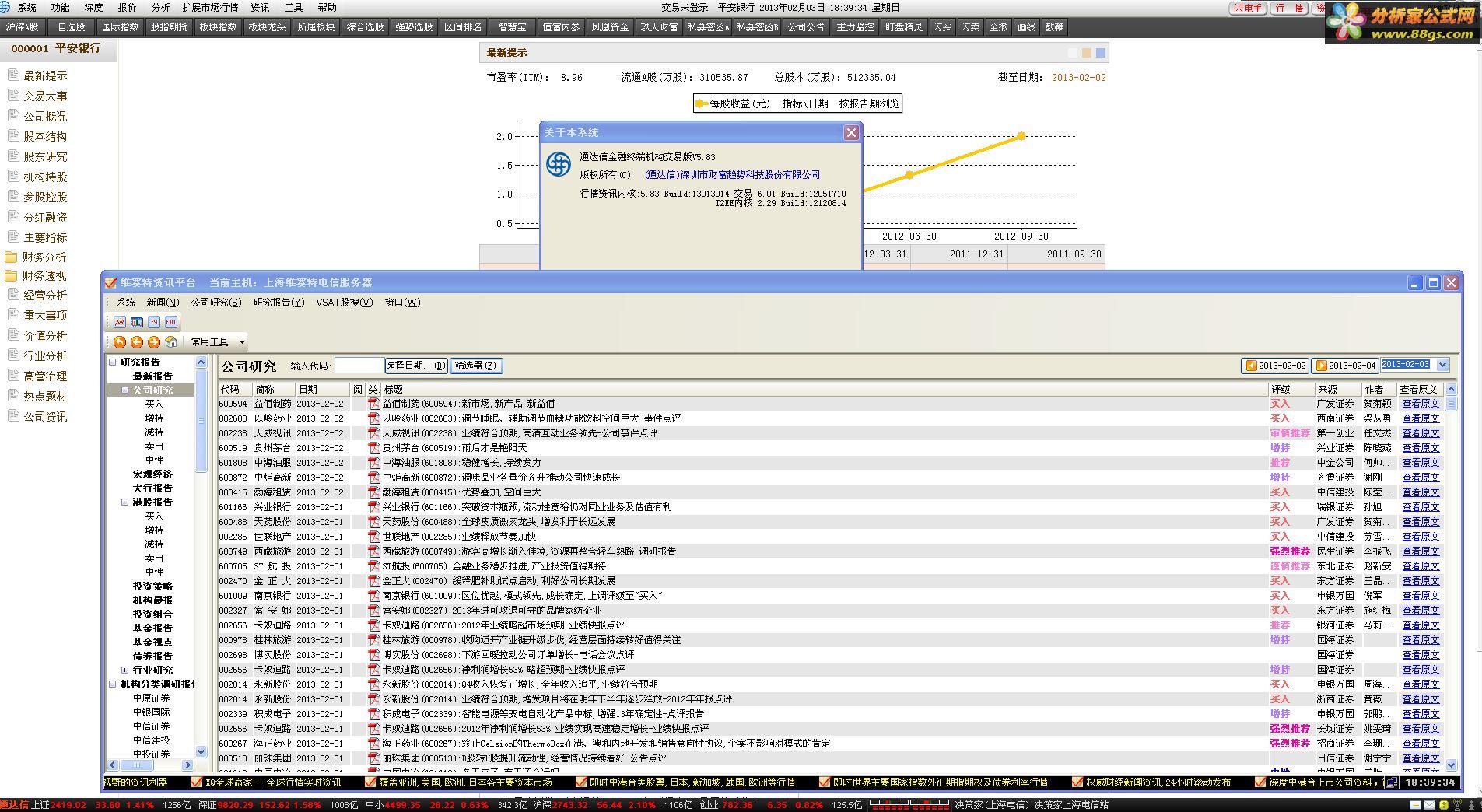Open PDF icon for 贵州茅台 report

point(374,448)
